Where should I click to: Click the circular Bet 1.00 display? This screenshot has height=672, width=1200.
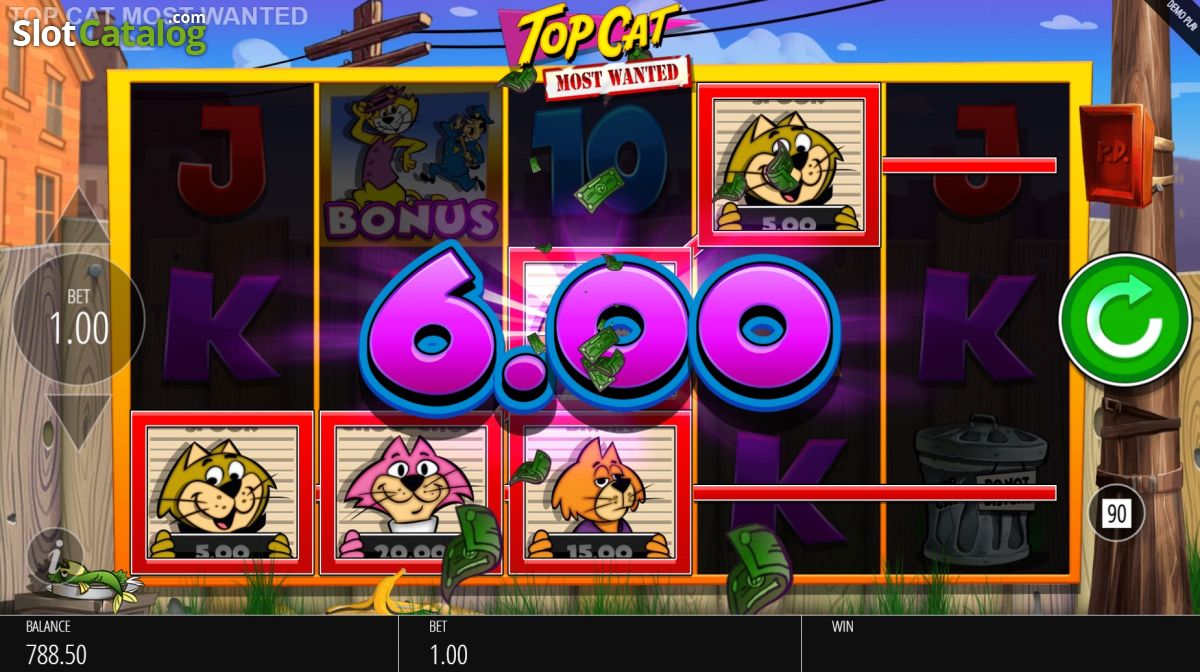[79, 320]
